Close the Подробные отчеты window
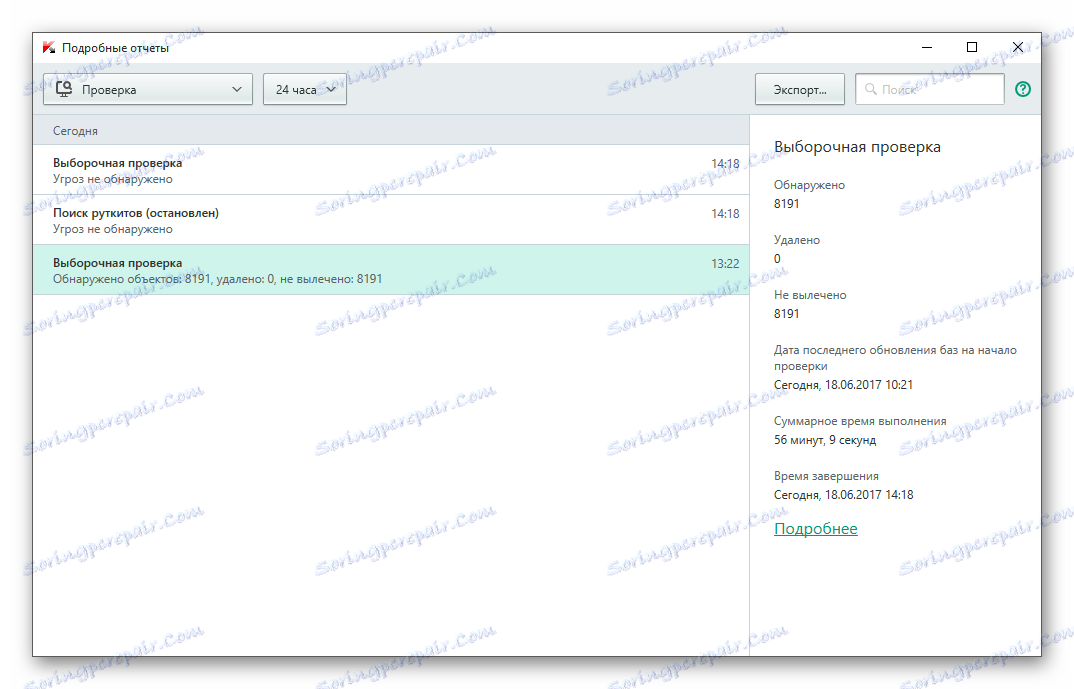Image resolution: width=1074 pixels, height=689 pixels. tap(1018, 47)
